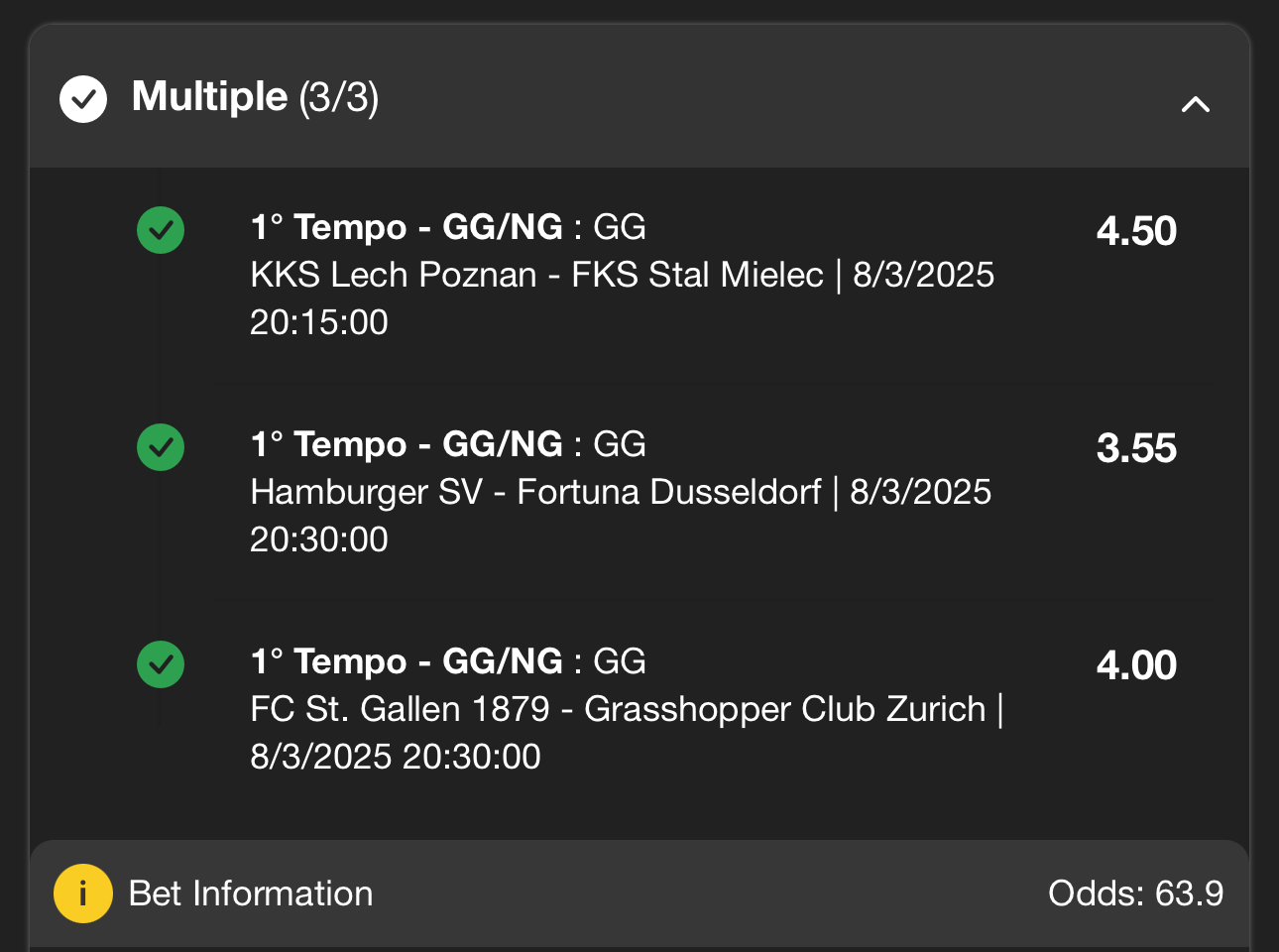Click the 20:15:00 Lech Poznan kickoff time
1279x952 pixels.
[x=319, y=322]
